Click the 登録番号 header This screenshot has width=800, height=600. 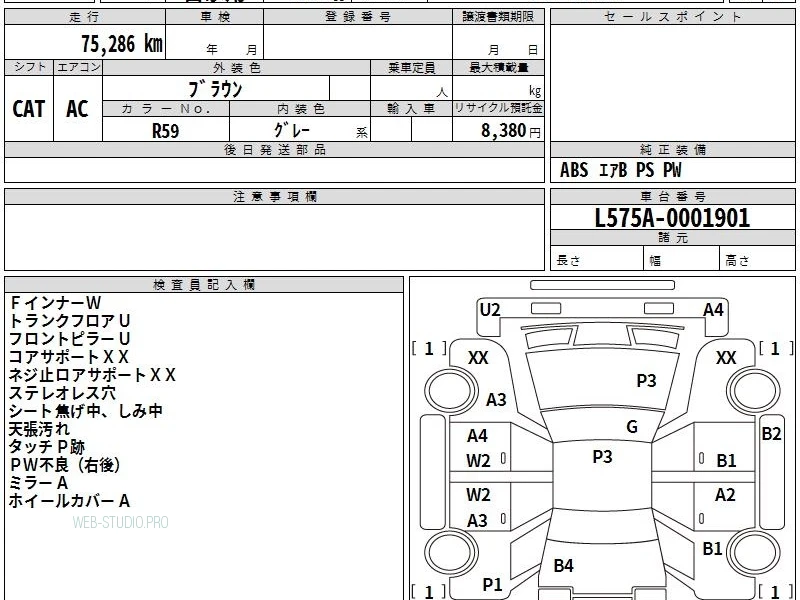358,17
